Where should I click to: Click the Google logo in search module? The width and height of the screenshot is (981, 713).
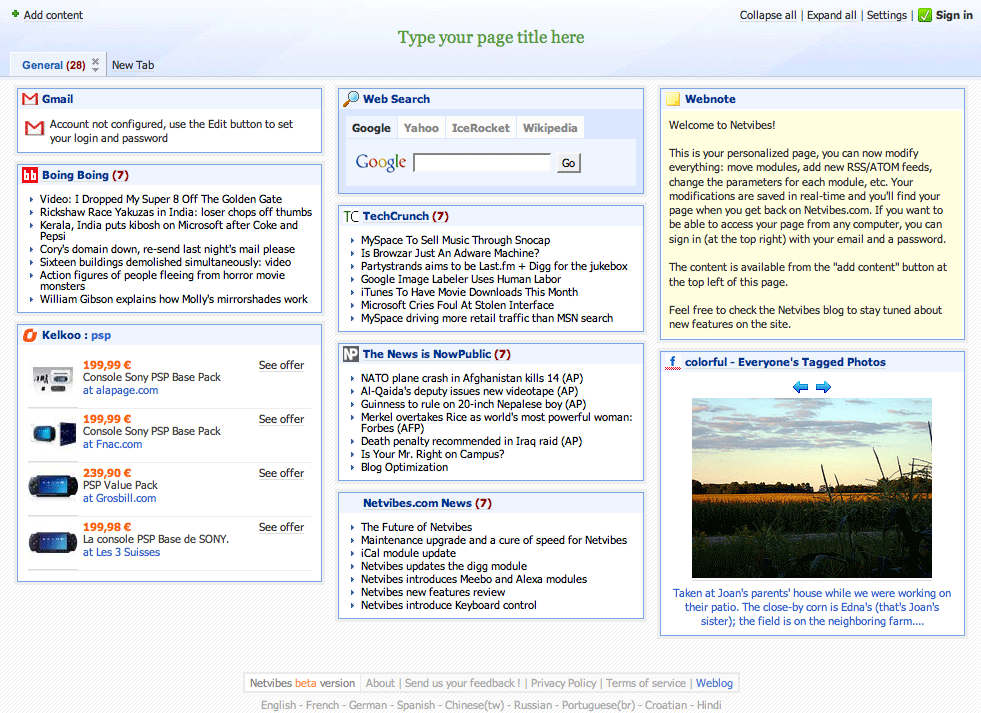[381, 163]
